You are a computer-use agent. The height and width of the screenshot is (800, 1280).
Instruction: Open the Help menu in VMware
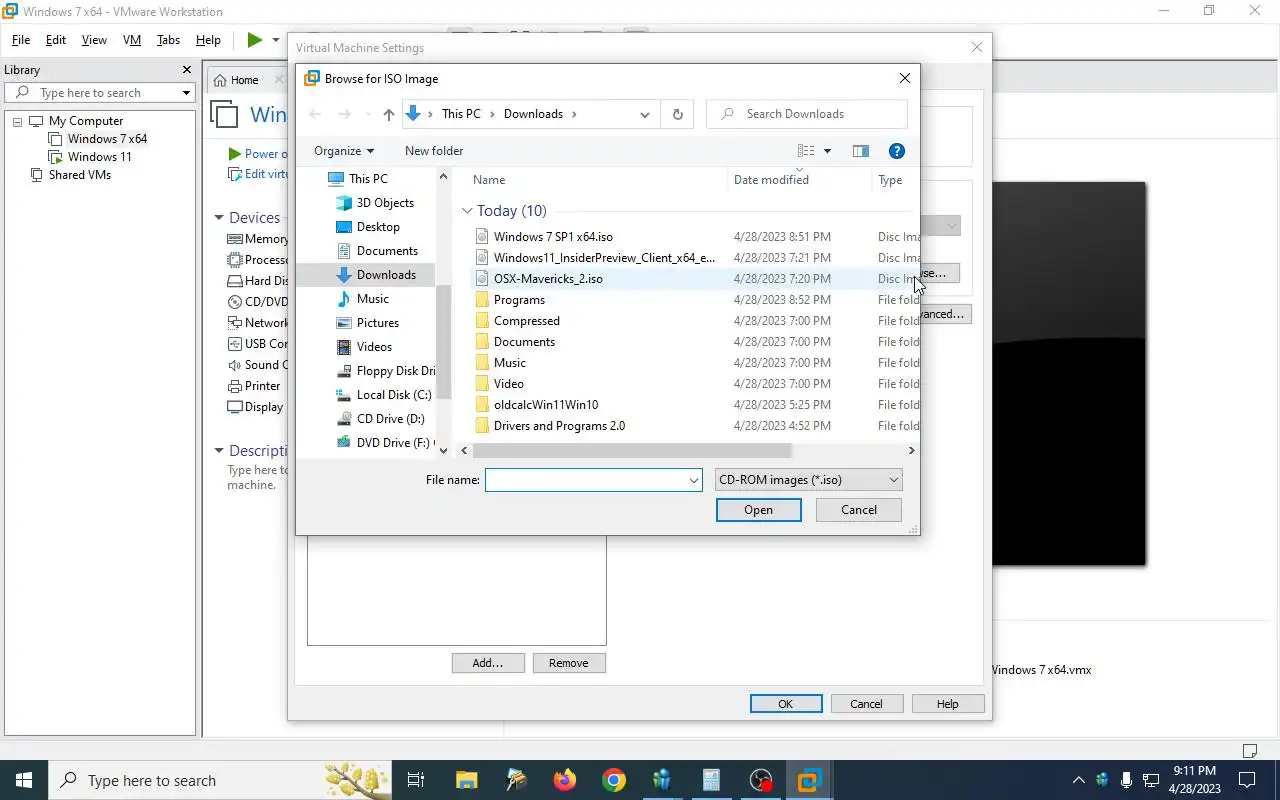(x=208, y=40)
